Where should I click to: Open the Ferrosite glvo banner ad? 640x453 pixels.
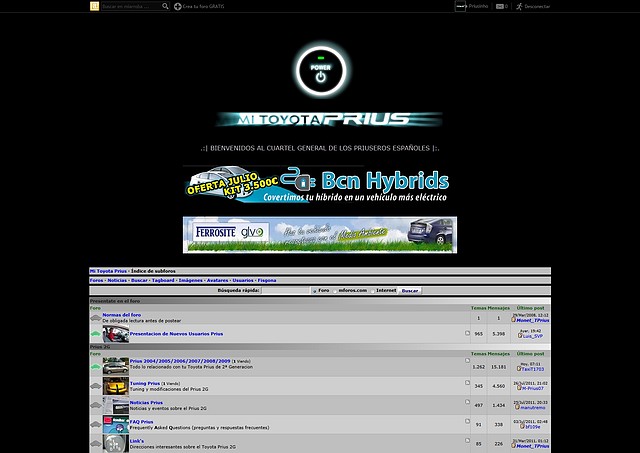pyautogui.click(x=320, y=235)
